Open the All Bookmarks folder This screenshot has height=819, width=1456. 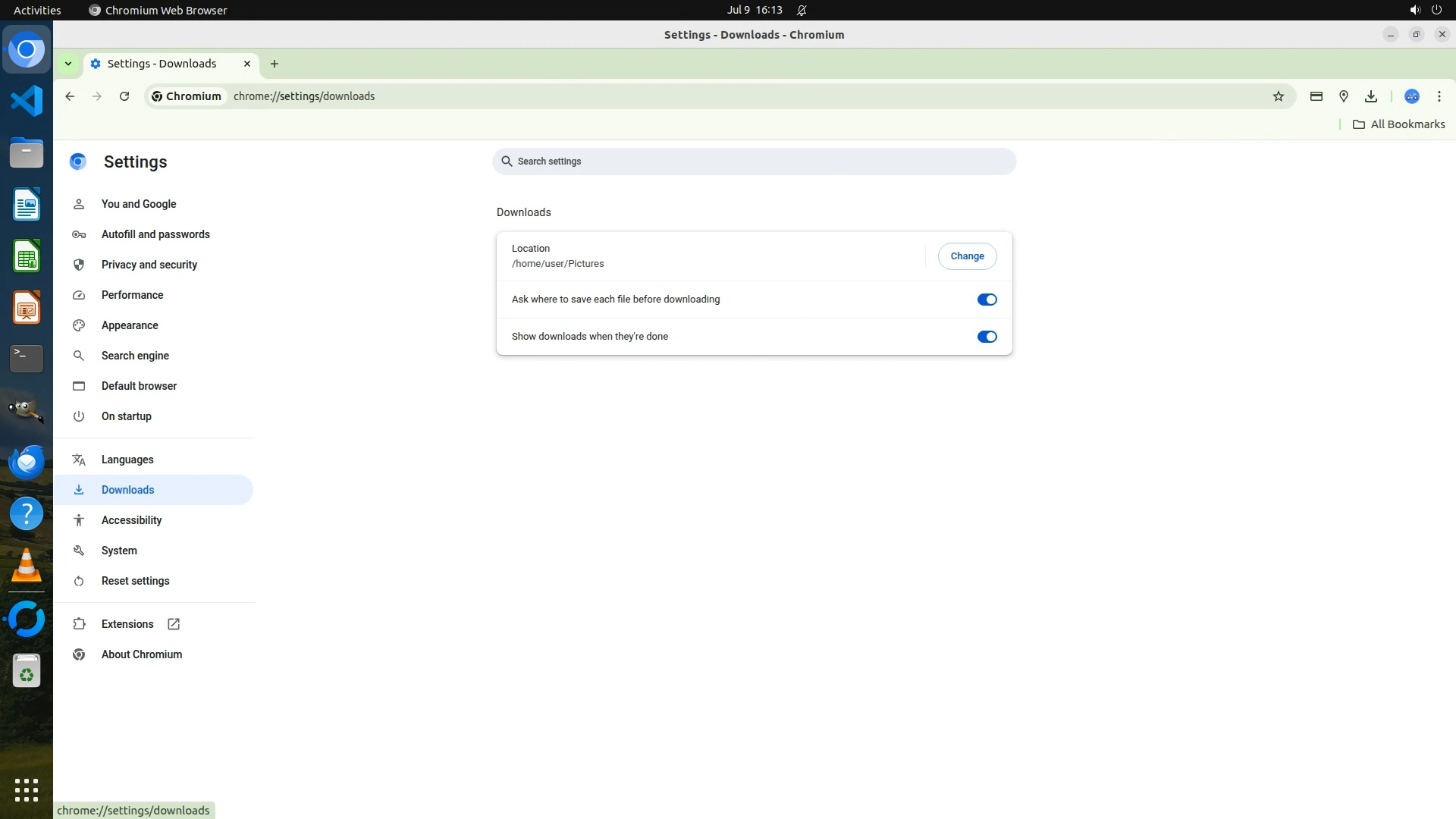click(x=1399, y=124)
